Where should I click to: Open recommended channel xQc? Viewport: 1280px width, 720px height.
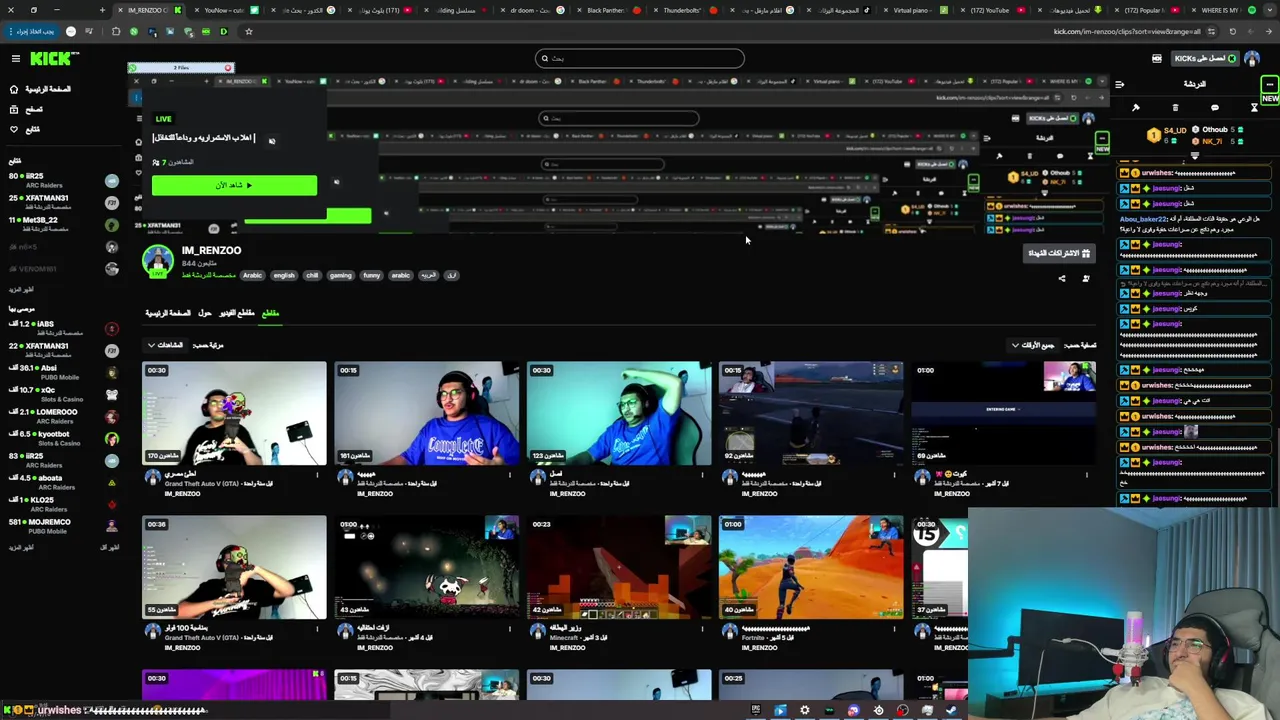coord(63,394)
